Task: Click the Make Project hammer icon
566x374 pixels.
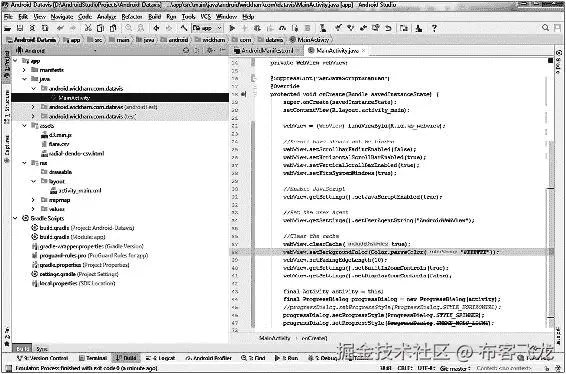Action: (184, 28)
